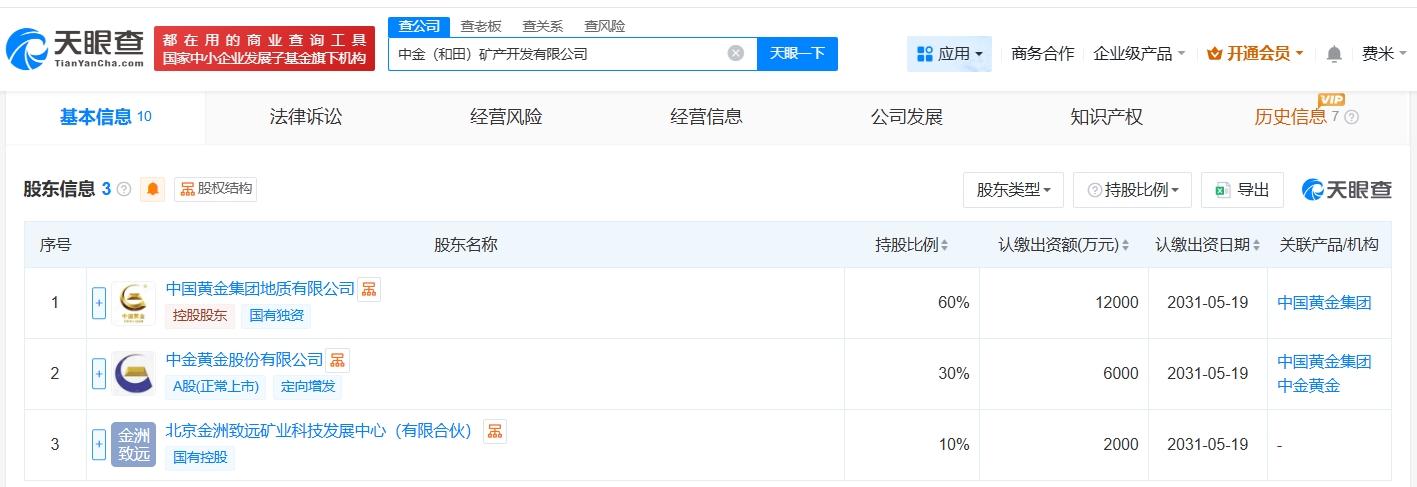Viewport: 1417px width, 487px height.
Task: Expand row 1 with the plus button
Action: [99, 303]
